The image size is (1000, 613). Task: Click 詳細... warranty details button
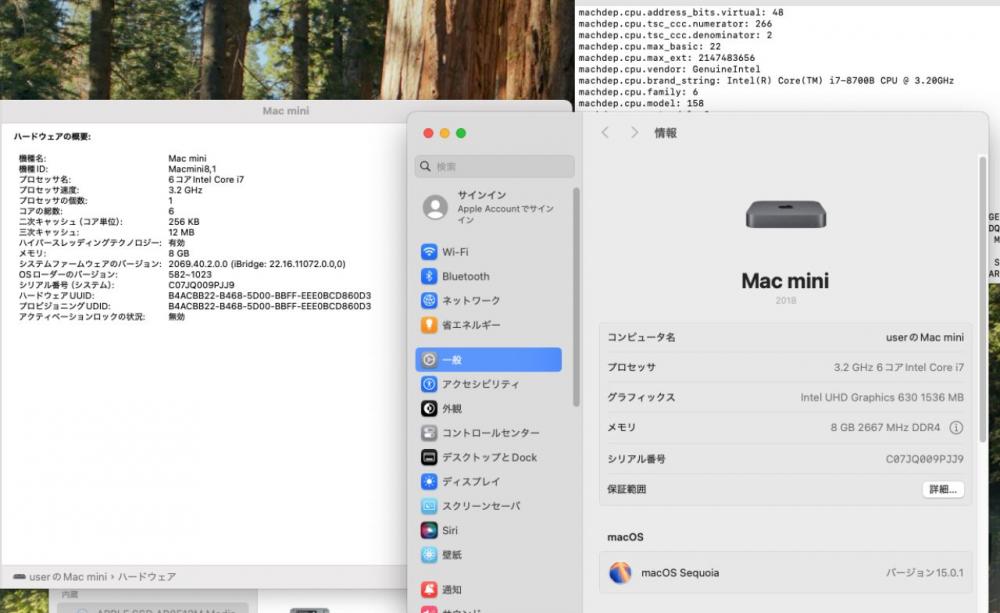pos(943,489)
